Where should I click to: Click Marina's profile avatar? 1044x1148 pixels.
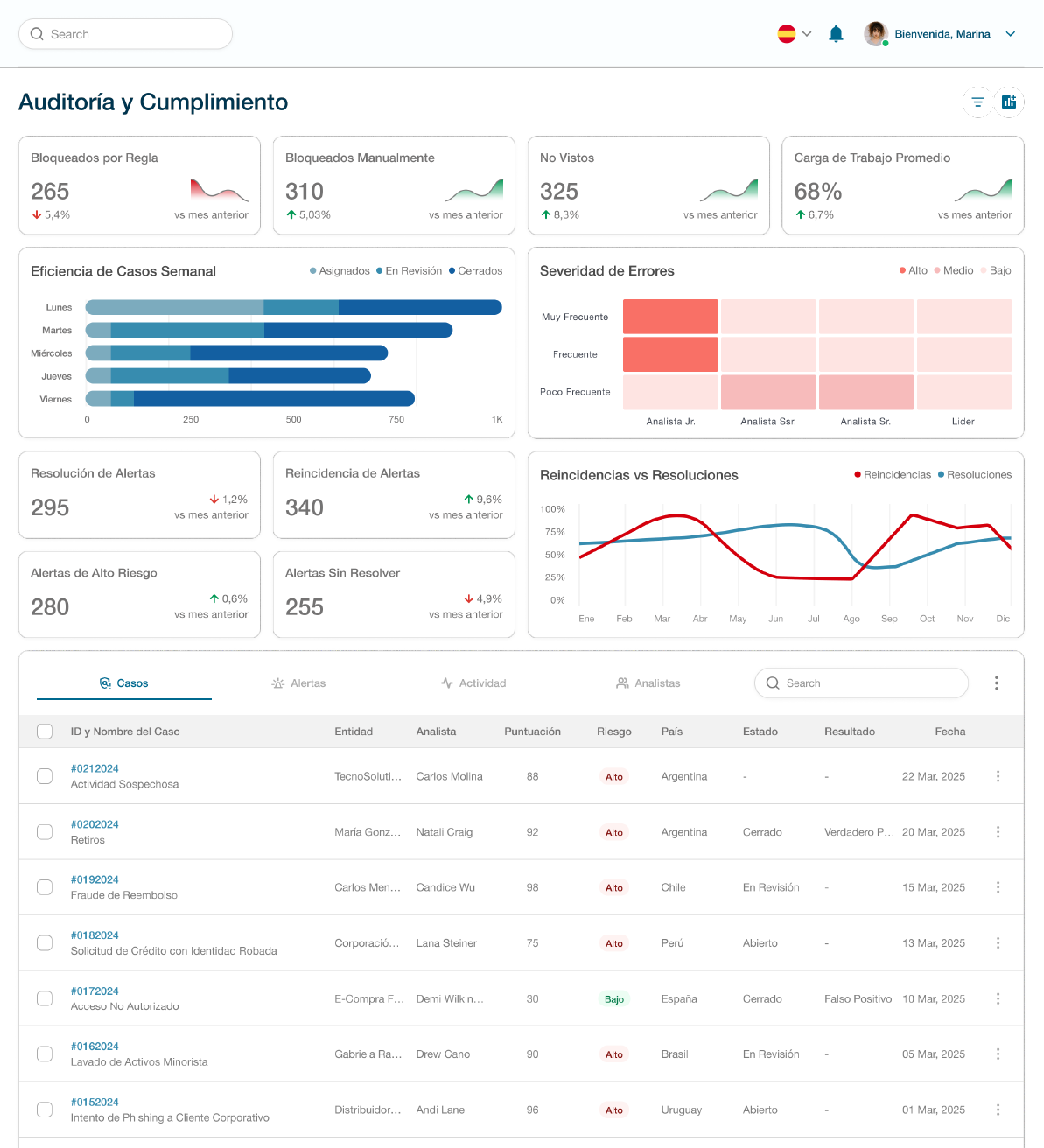[876, 33]
